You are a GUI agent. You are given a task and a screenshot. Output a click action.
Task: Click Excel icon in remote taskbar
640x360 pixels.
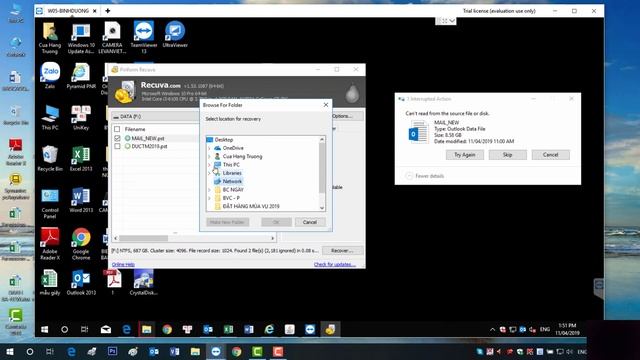[x=228, y=329]
